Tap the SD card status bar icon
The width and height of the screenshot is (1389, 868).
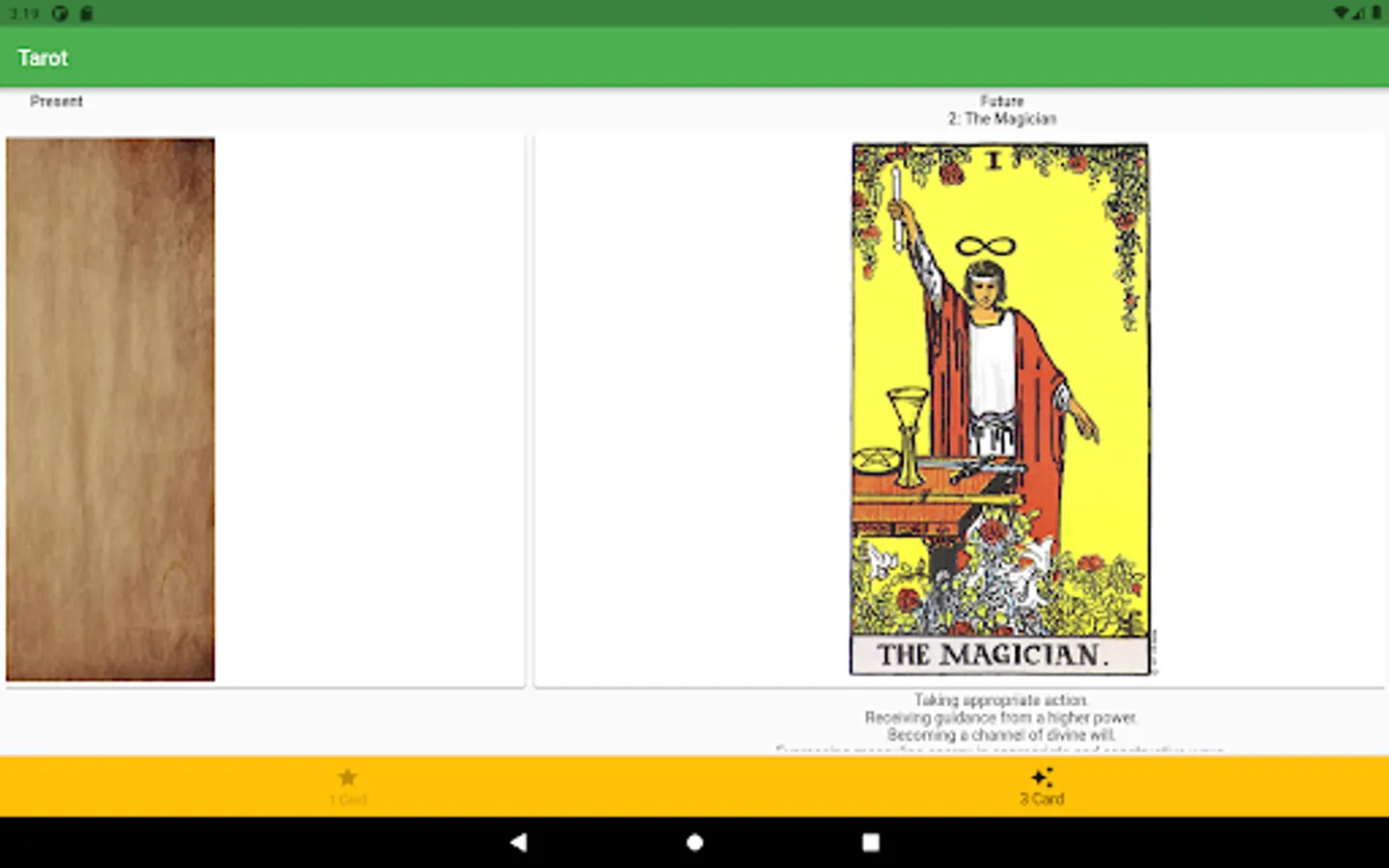coord(86,14)
